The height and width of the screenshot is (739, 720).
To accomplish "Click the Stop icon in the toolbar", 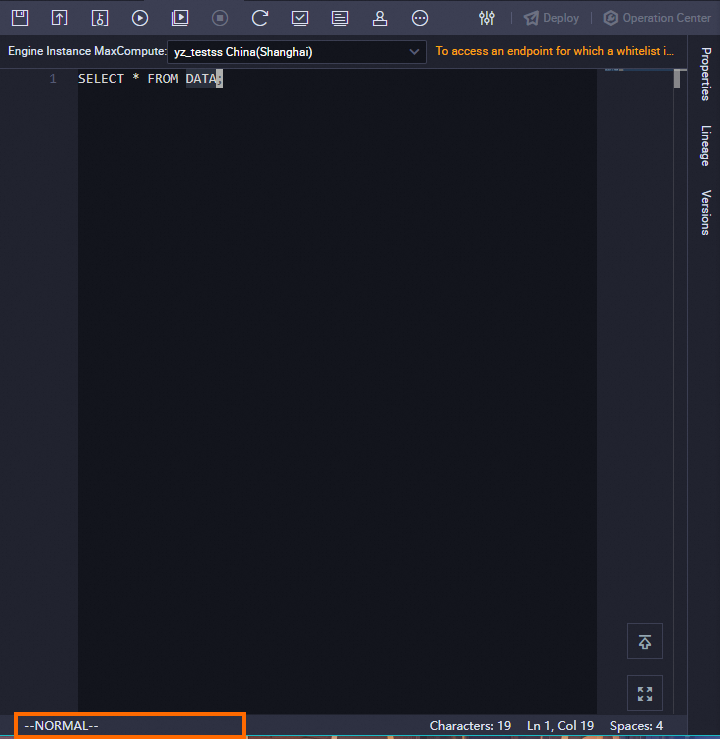I will tap(220, 18).
